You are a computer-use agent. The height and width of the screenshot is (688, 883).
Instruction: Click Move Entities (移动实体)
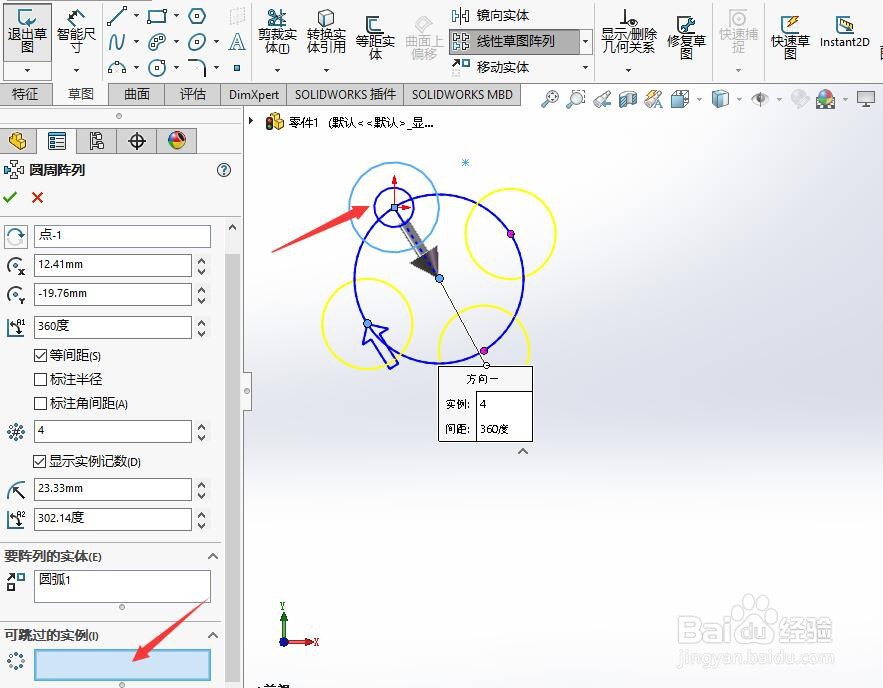coord(492,67)
